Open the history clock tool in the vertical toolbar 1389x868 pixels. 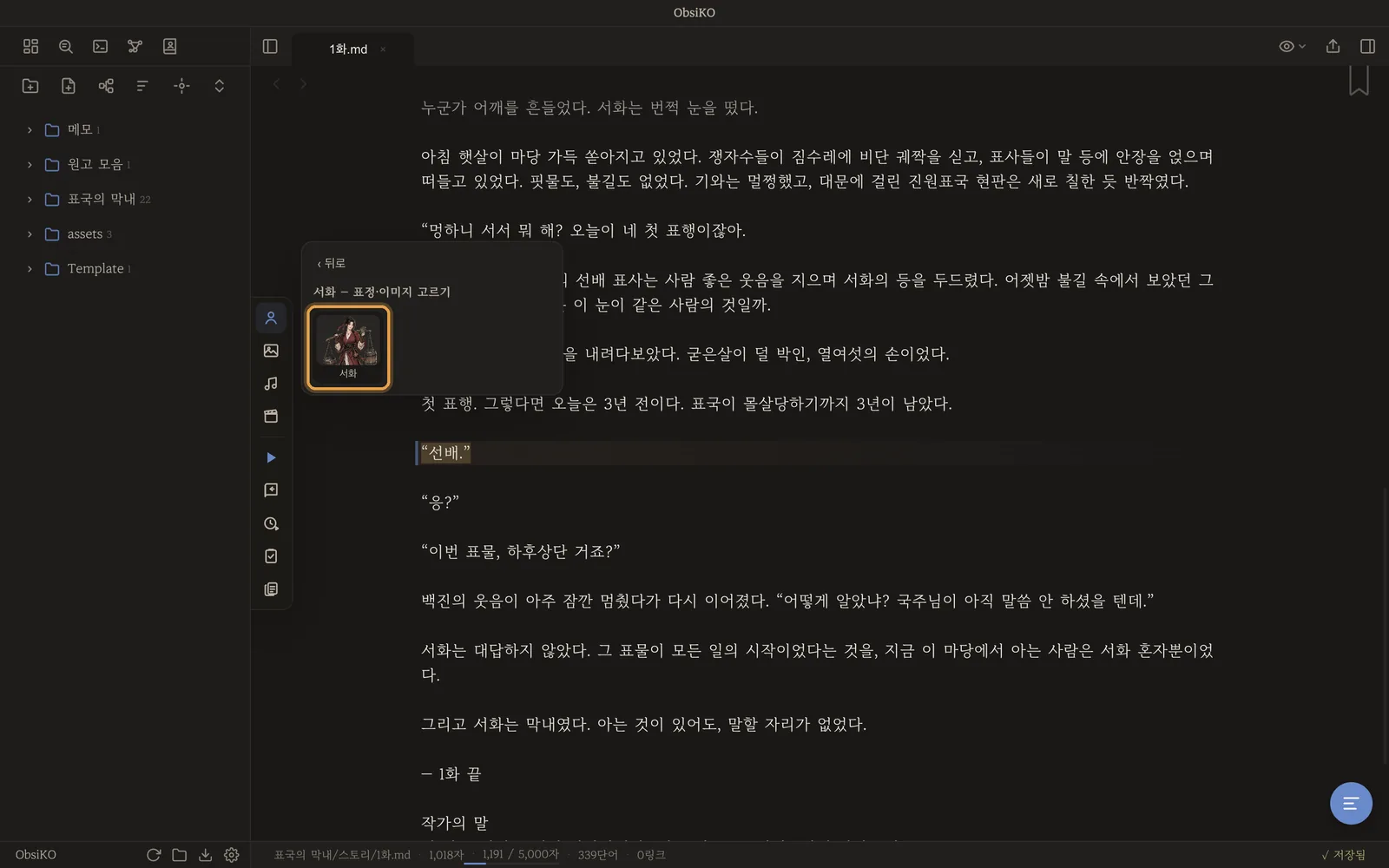point(271,523)
